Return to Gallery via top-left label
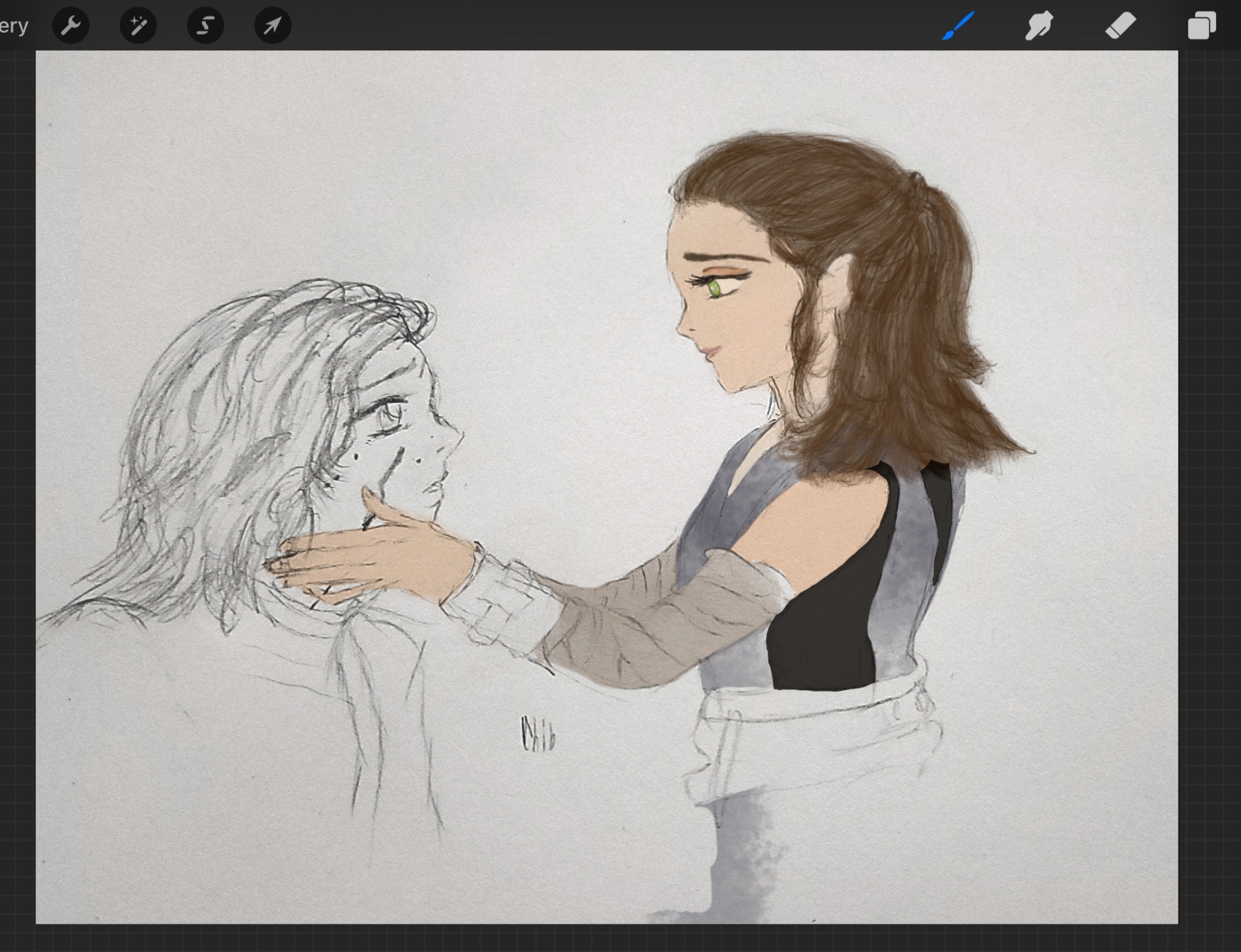 click(14, 25)
